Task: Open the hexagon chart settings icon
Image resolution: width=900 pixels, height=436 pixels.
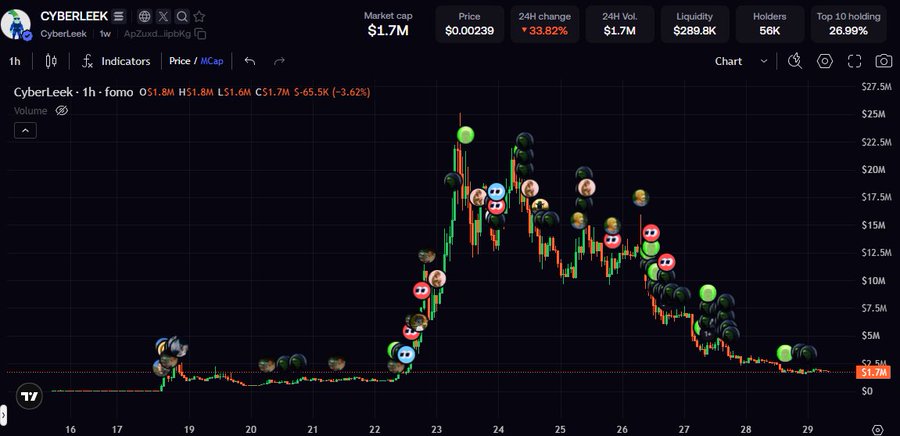Action: tap(825, 61)
